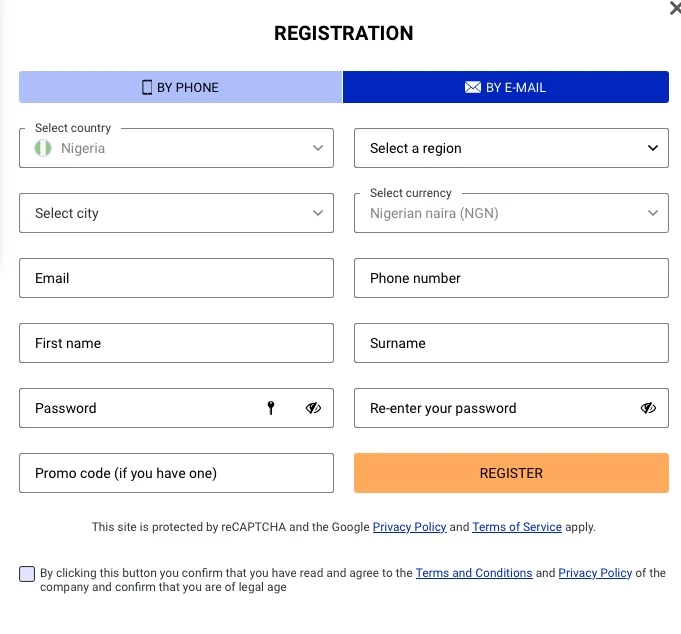Click into the Email input field
Image resolution: width=681 pixels, height=634 pixels.
pos(176,278)
